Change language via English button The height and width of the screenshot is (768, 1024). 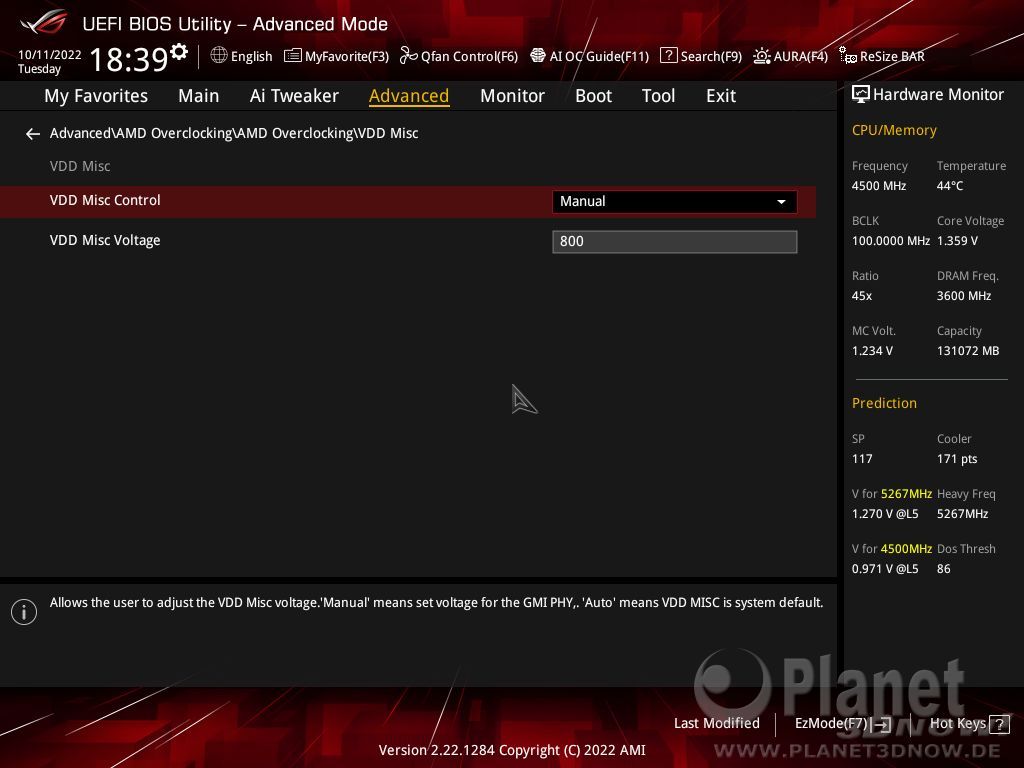[242, 56]
